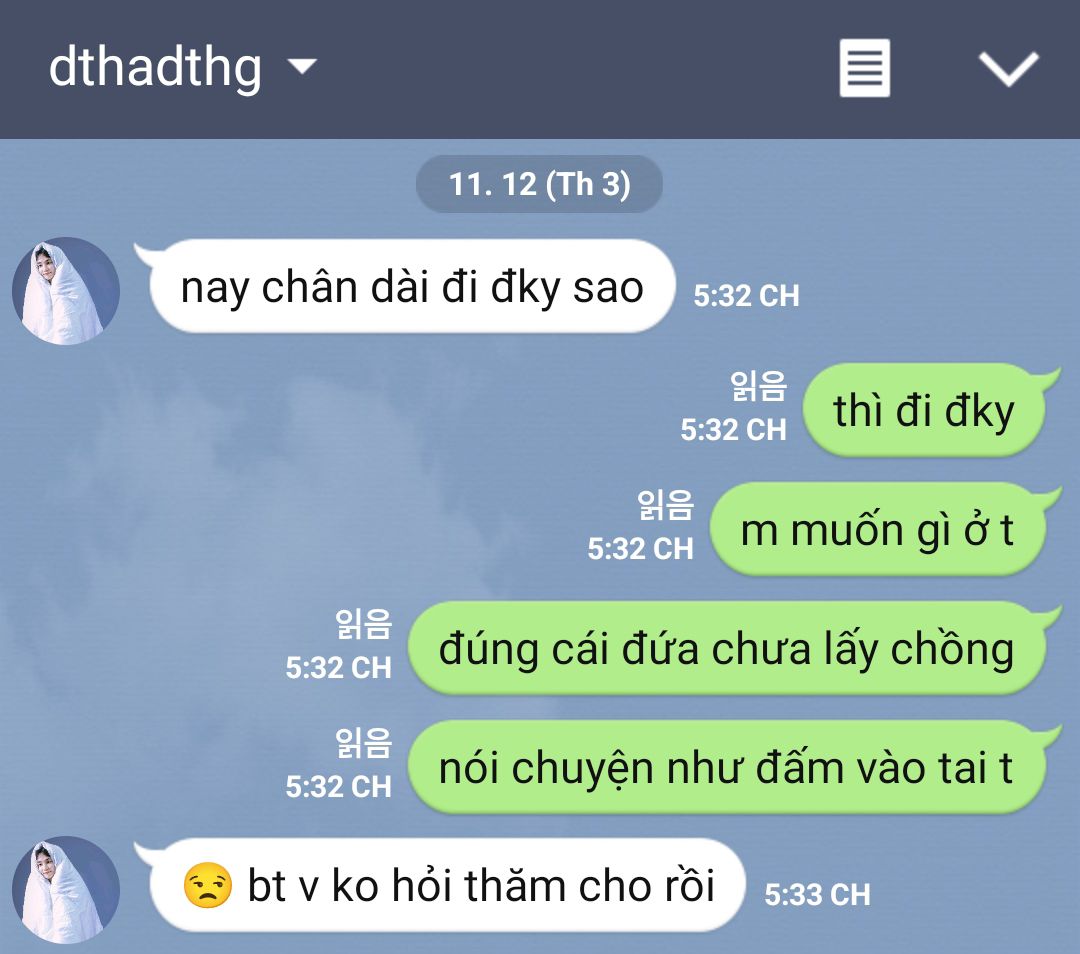
Task: Tap the dthadthg chat title
Action: coord(155,68)
